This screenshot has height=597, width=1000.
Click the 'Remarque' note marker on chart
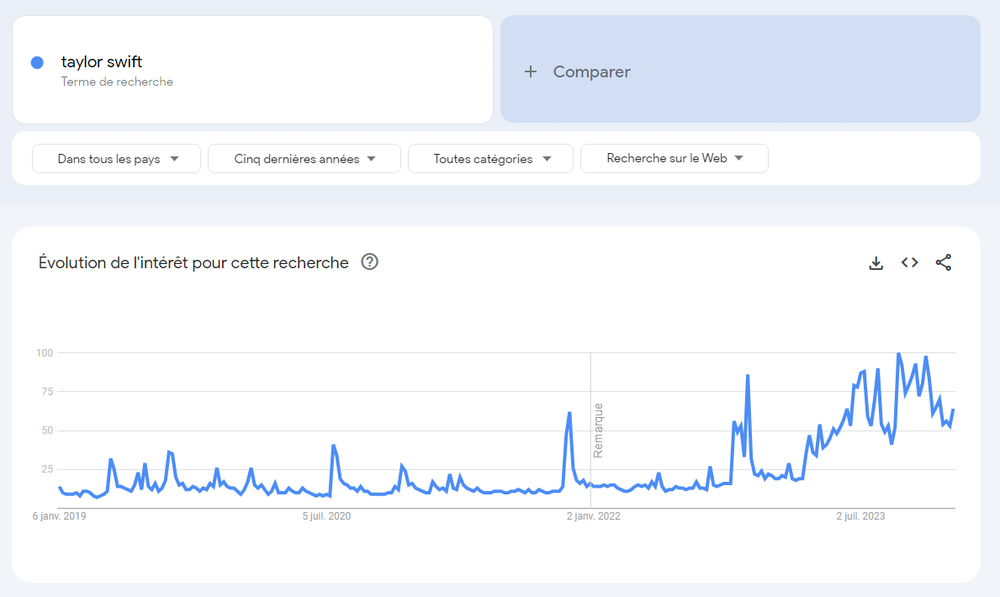598,430
